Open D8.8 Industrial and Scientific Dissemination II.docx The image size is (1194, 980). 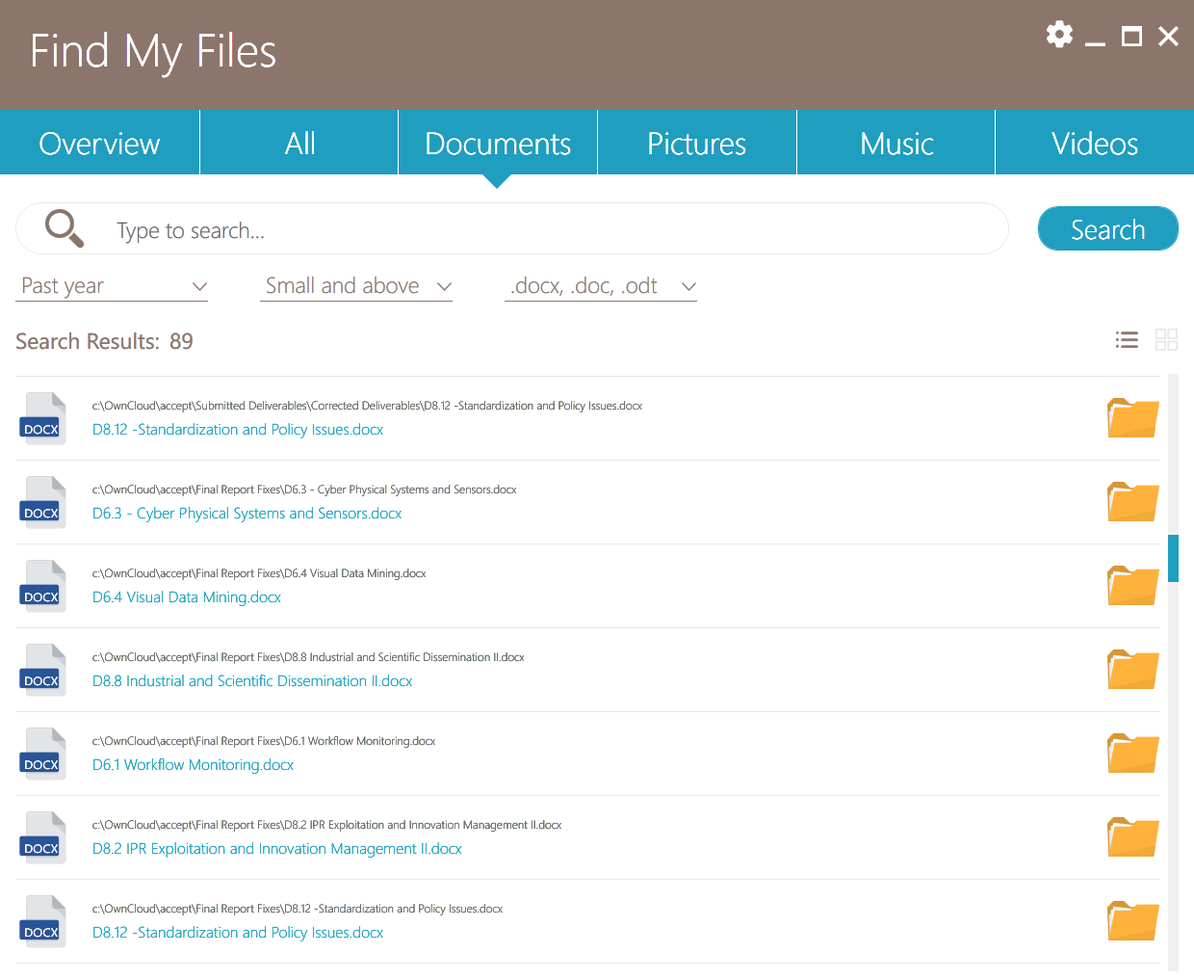click(252, 681)
